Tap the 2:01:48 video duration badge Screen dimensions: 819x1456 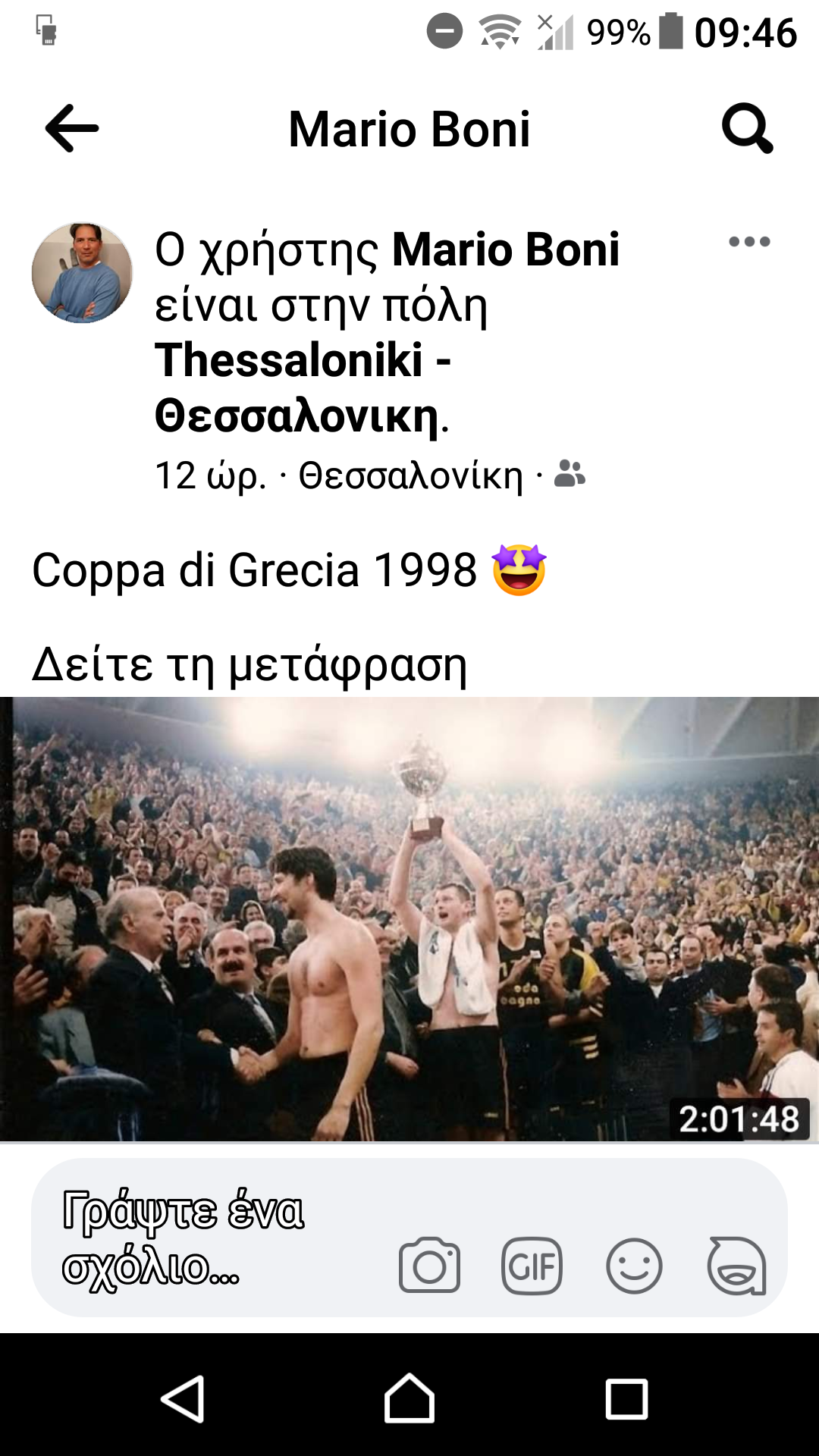739,1119
